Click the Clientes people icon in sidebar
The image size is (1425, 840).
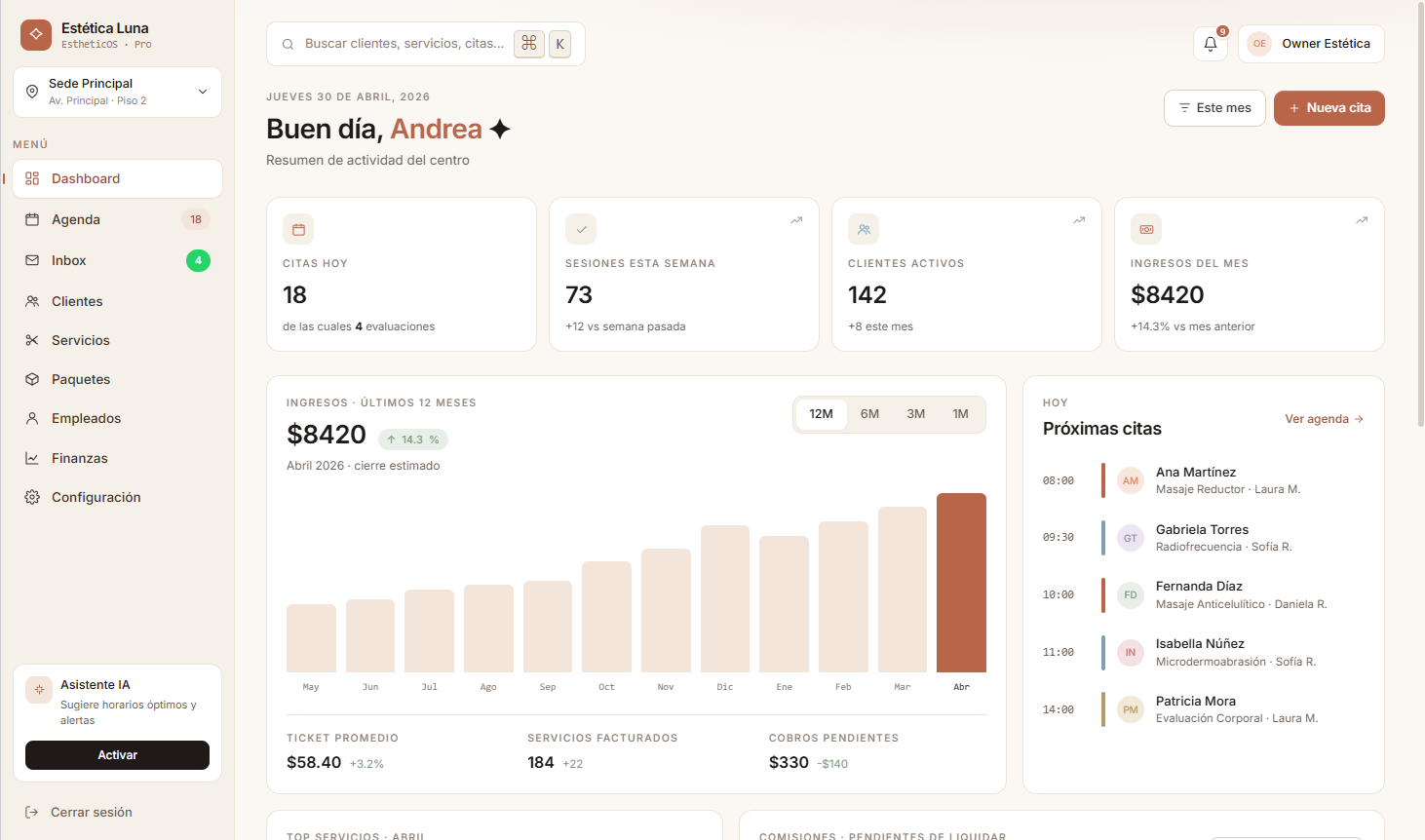pos(32,301)
